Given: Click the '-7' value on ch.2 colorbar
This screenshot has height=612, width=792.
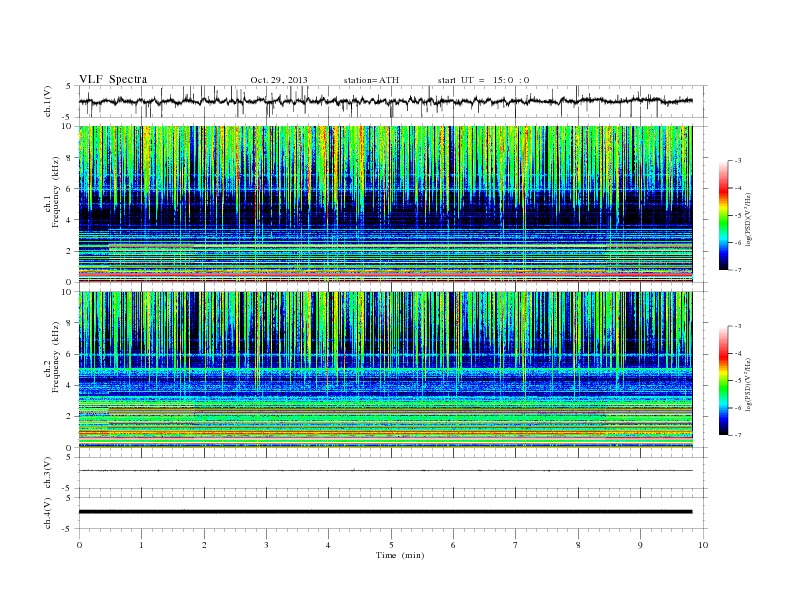Looking at the screenshot, I should pos(738,435).
